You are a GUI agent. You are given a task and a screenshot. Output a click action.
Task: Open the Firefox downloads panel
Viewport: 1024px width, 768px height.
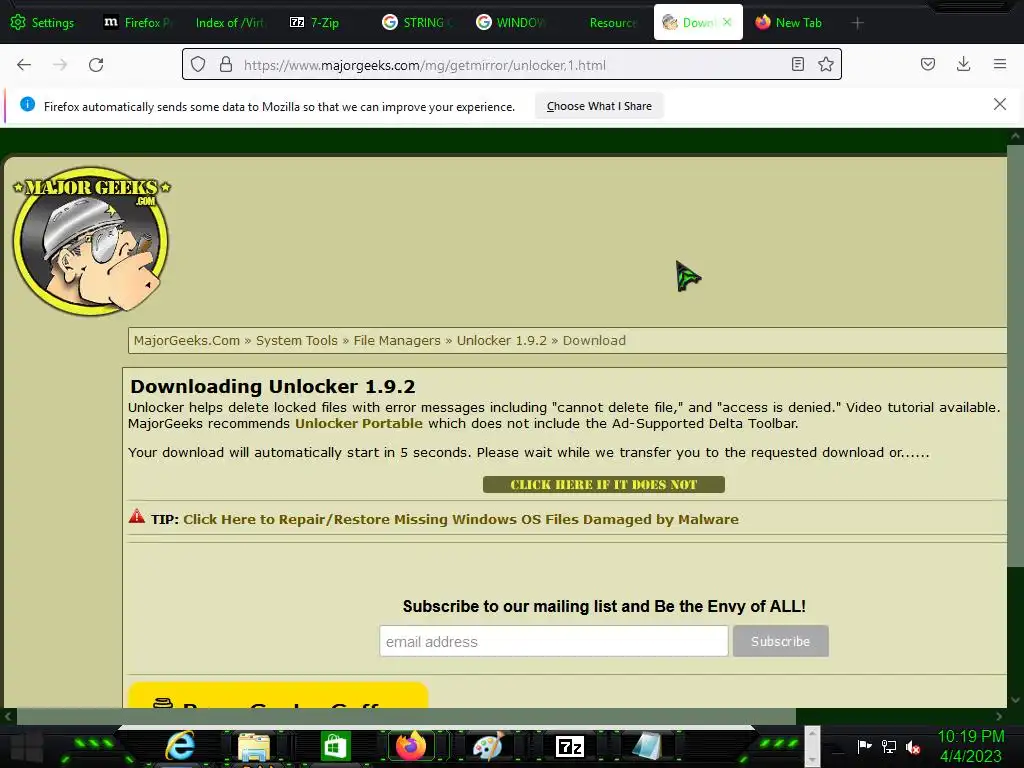[x=963, y=64]
